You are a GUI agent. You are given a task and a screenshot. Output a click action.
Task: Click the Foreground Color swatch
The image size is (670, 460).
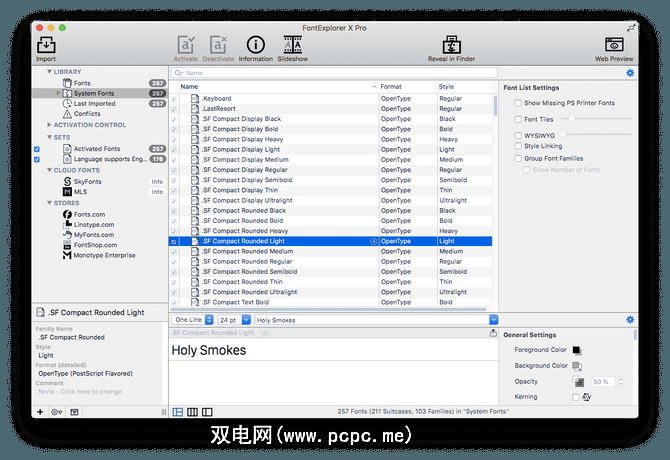pyautogui.click(x=576, y=350)
